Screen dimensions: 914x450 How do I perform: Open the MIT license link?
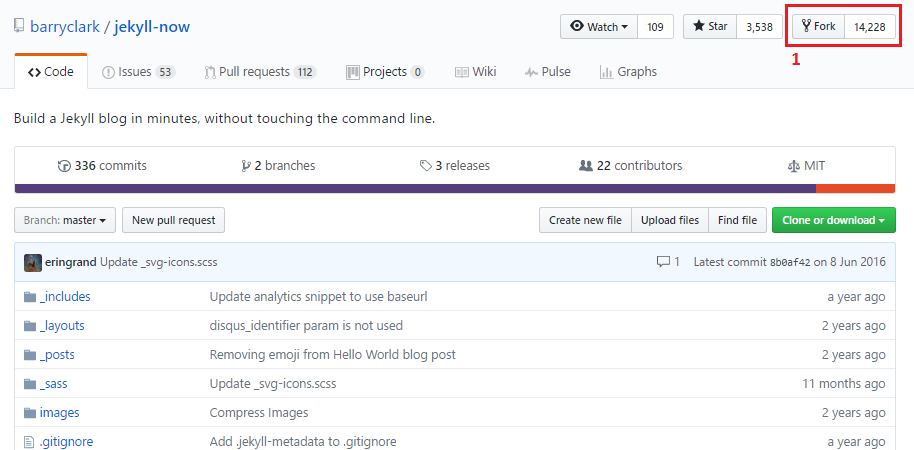click(x=806, y=166)
